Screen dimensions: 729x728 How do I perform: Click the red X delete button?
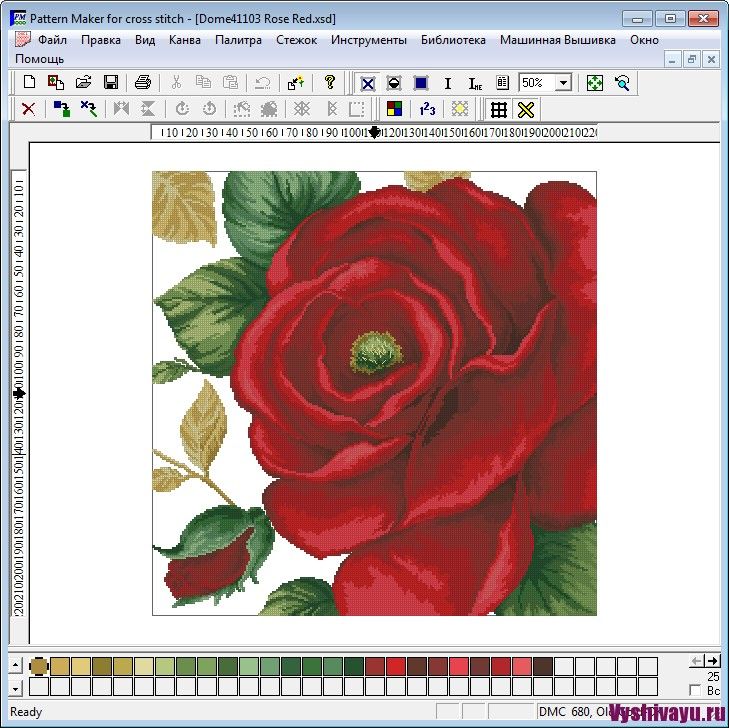click(28, 110)
